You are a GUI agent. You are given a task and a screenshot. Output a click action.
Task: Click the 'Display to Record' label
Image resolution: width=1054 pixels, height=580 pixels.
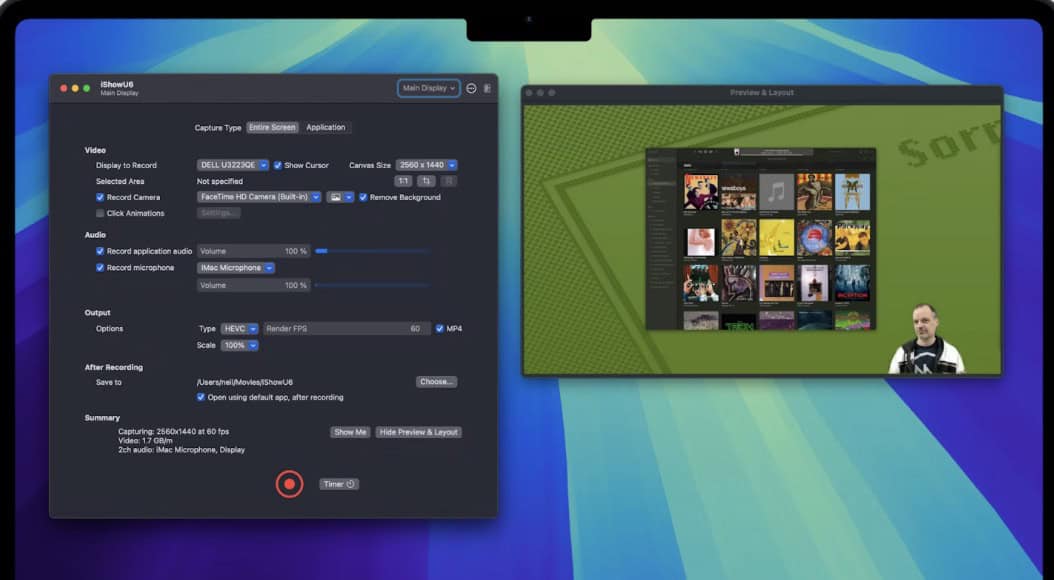click(x=126, y=165)
